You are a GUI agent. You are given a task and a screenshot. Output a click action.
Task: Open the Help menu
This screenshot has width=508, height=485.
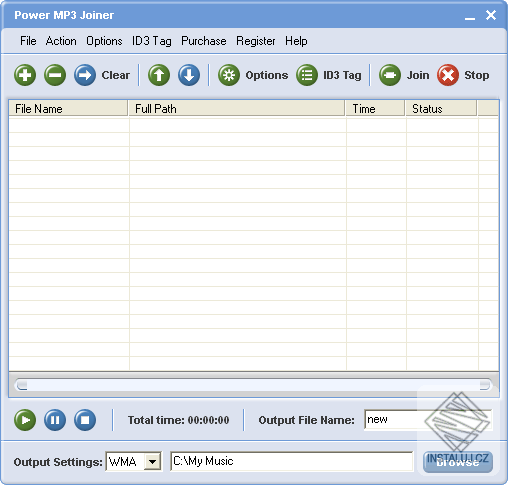click(296, 41)
